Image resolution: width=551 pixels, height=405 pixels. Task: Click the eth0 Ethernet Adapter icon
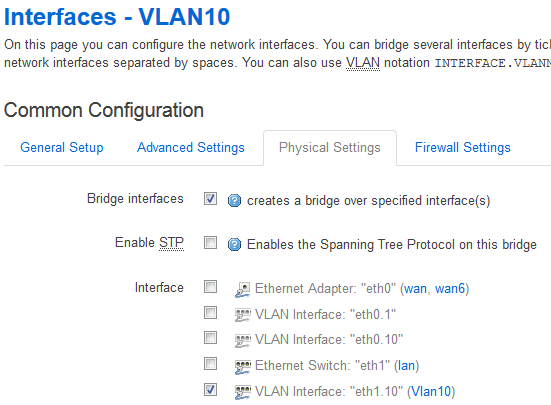tap(242, 289)
